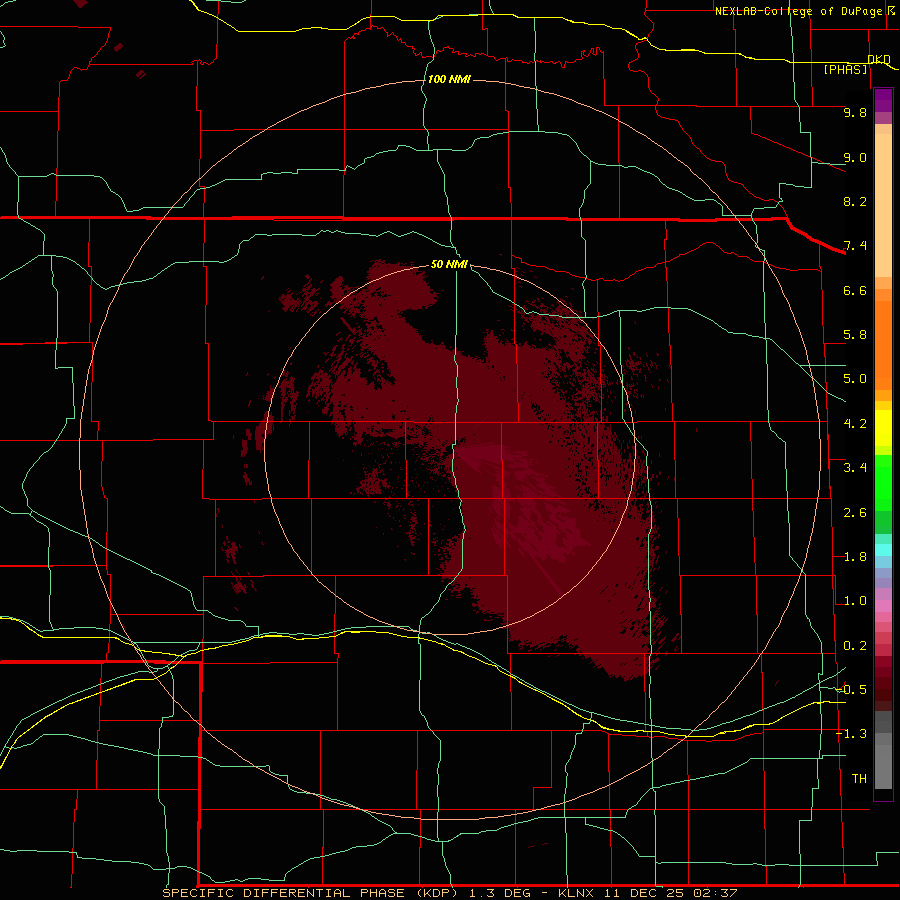Click the 3.4 scale value
The width and height of the screenshot is (900, 900).
[x=855, y=468]
